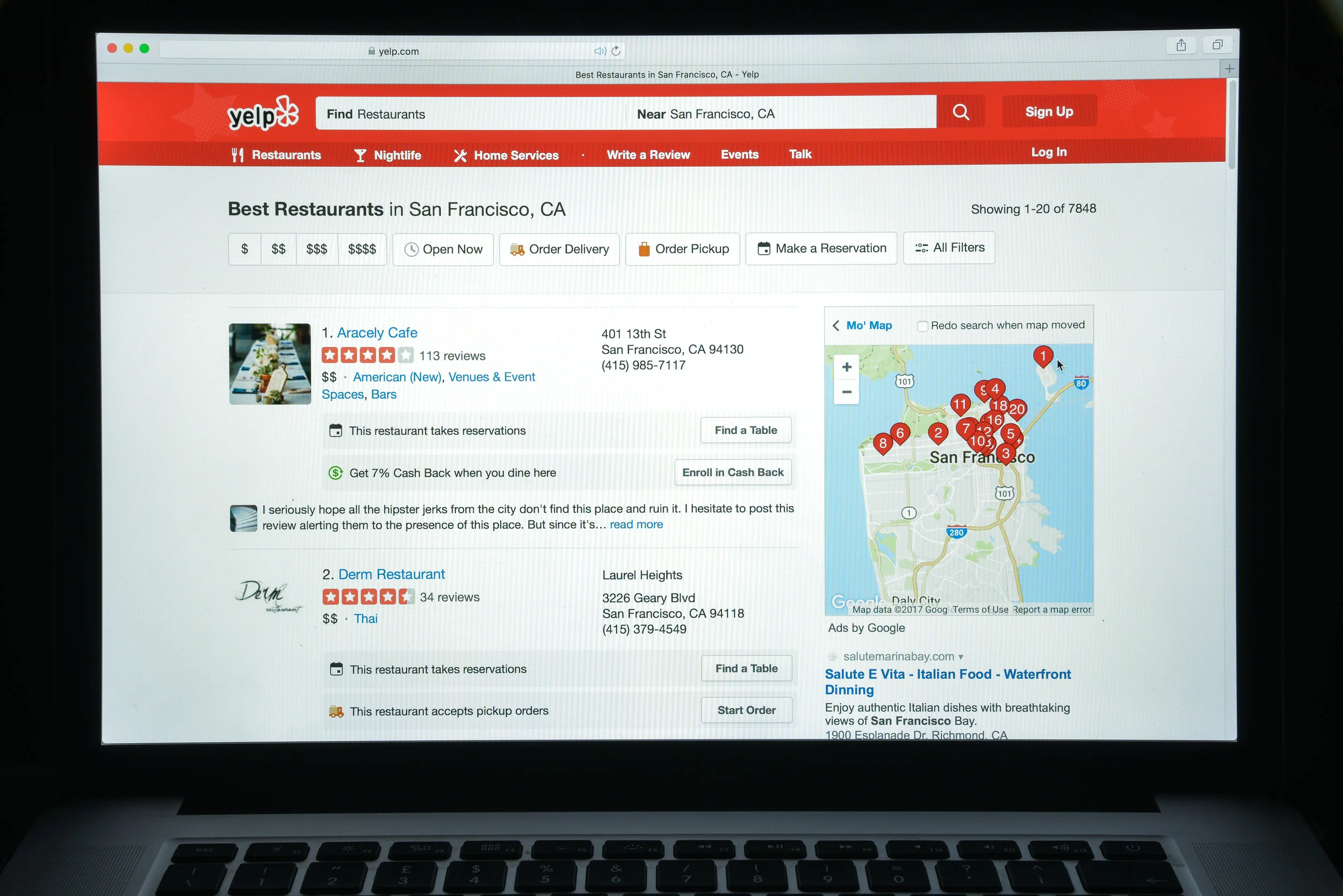Zoom in on the map

(x=847, y=367)
